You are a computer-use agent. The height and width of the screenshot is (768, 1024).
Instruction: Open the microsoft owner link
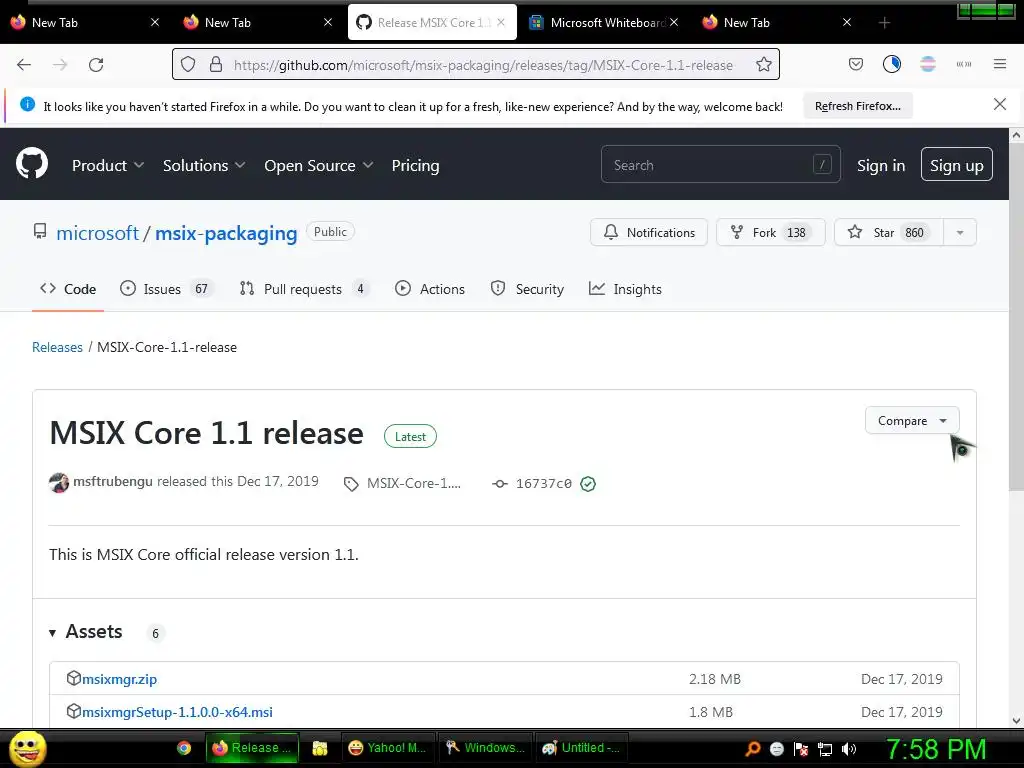[x=97, y=233]
